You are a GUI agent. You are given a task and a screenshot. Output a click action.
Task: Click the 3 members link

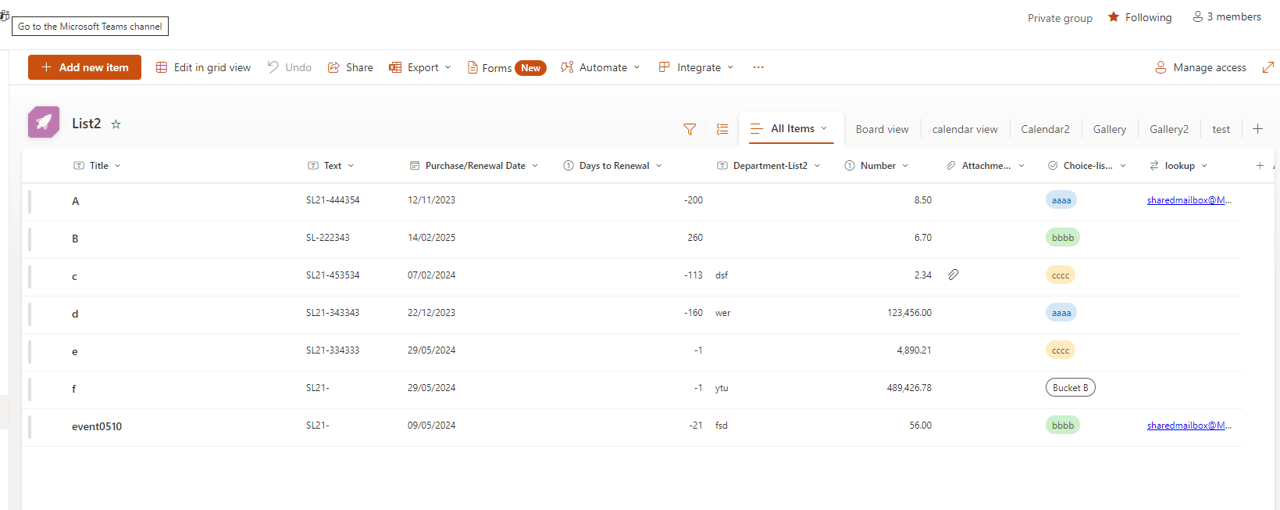coord(1226,17)
